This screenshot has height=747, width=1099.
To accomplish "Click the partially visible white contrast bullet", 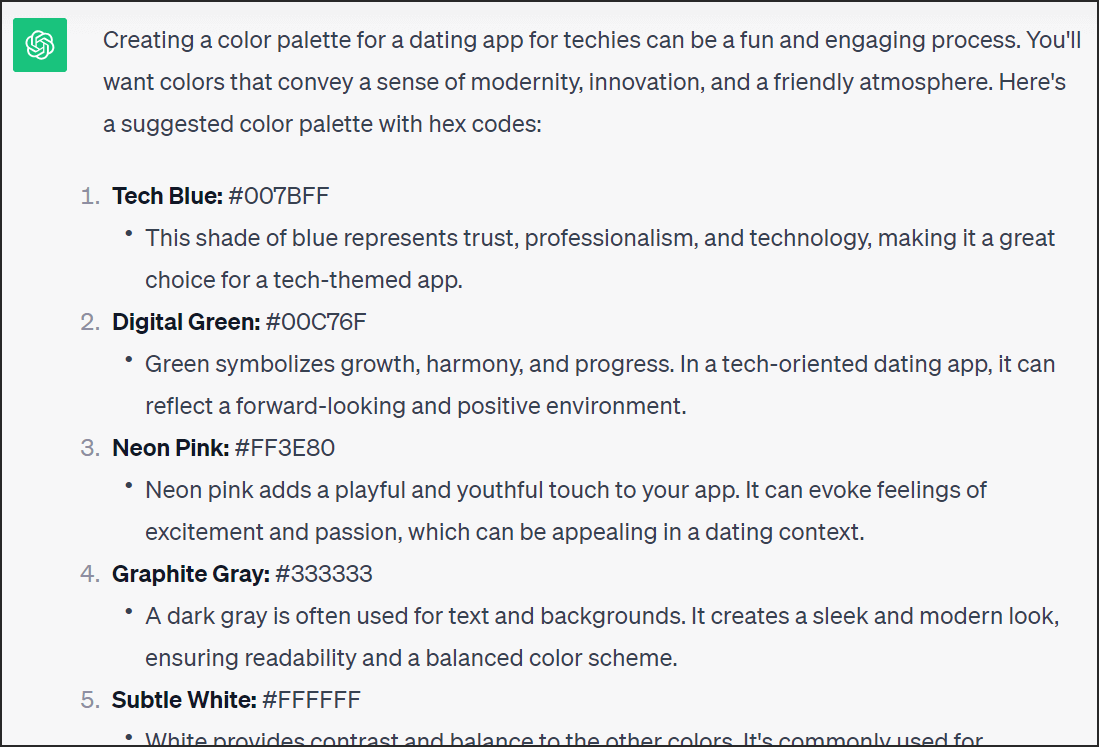I will point(564,739).
